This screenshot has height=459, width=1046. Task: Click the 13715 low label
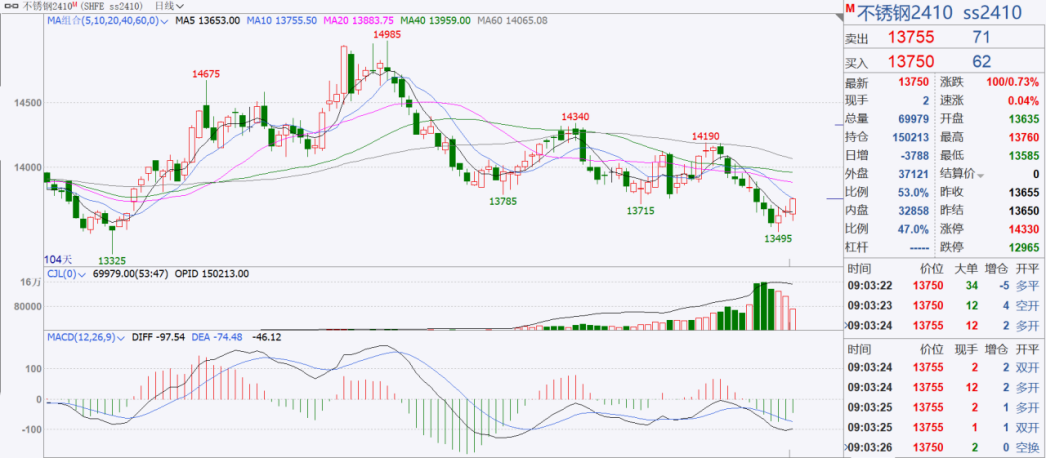coord(640,211)
